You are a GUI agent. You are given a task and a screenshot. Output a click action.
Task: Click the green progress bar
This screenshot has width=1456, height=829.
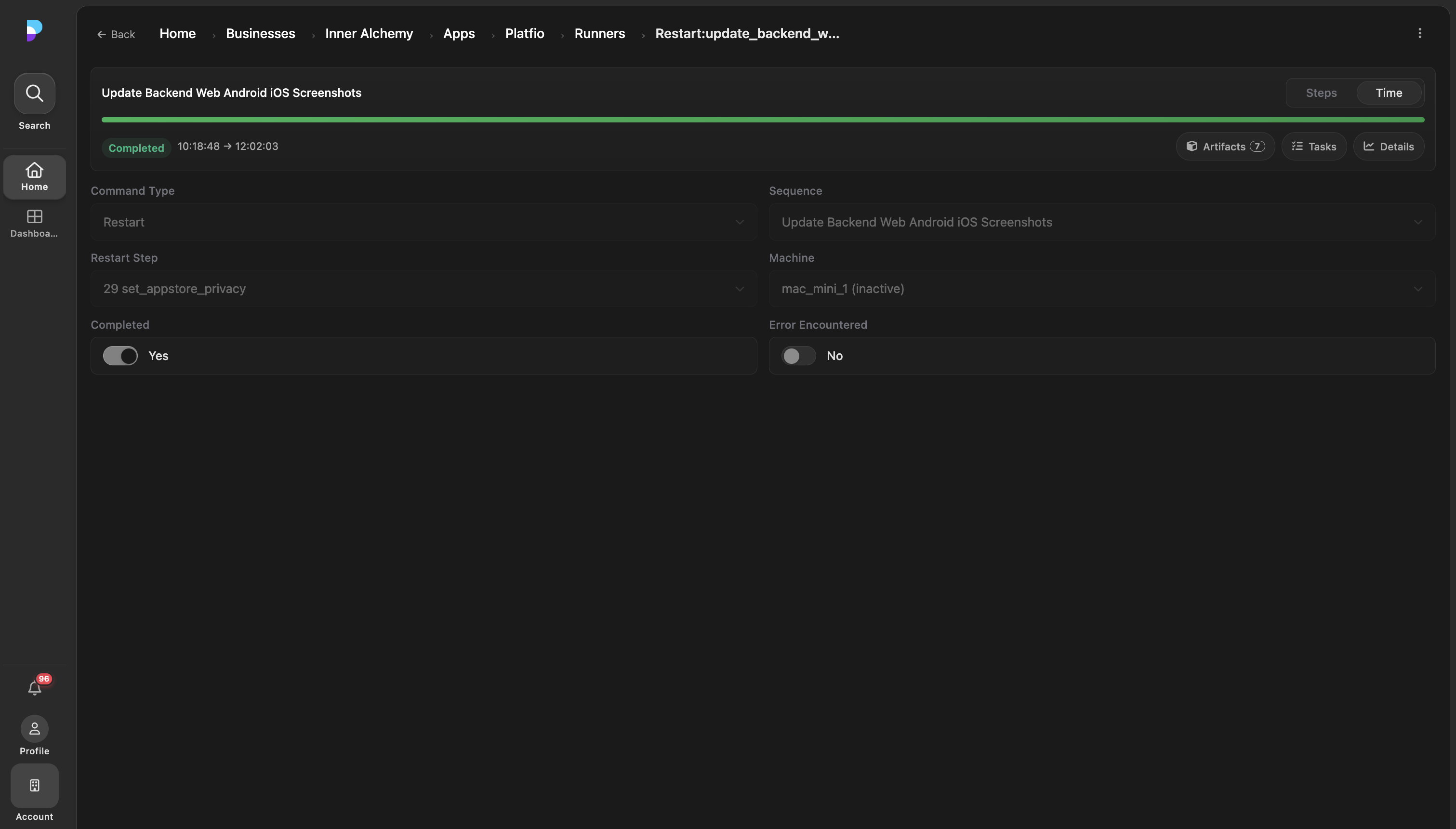coord(762,120)
